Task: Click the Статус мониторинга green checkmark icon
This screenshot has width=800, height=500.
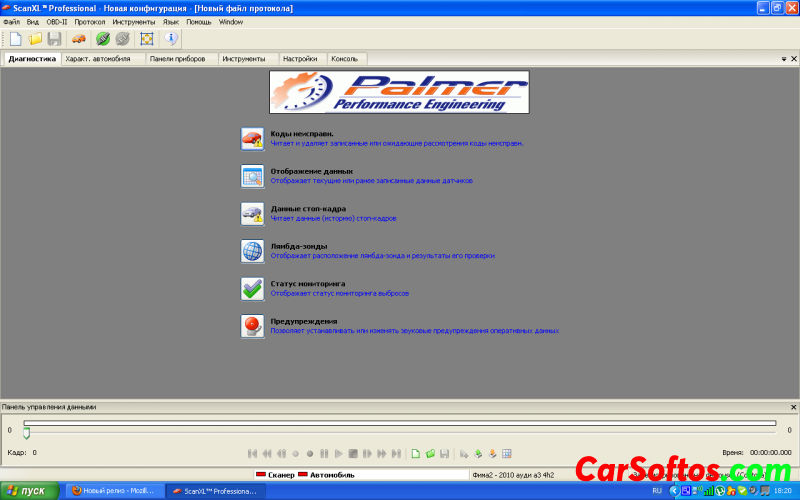Action: click(x=252, y=288)
